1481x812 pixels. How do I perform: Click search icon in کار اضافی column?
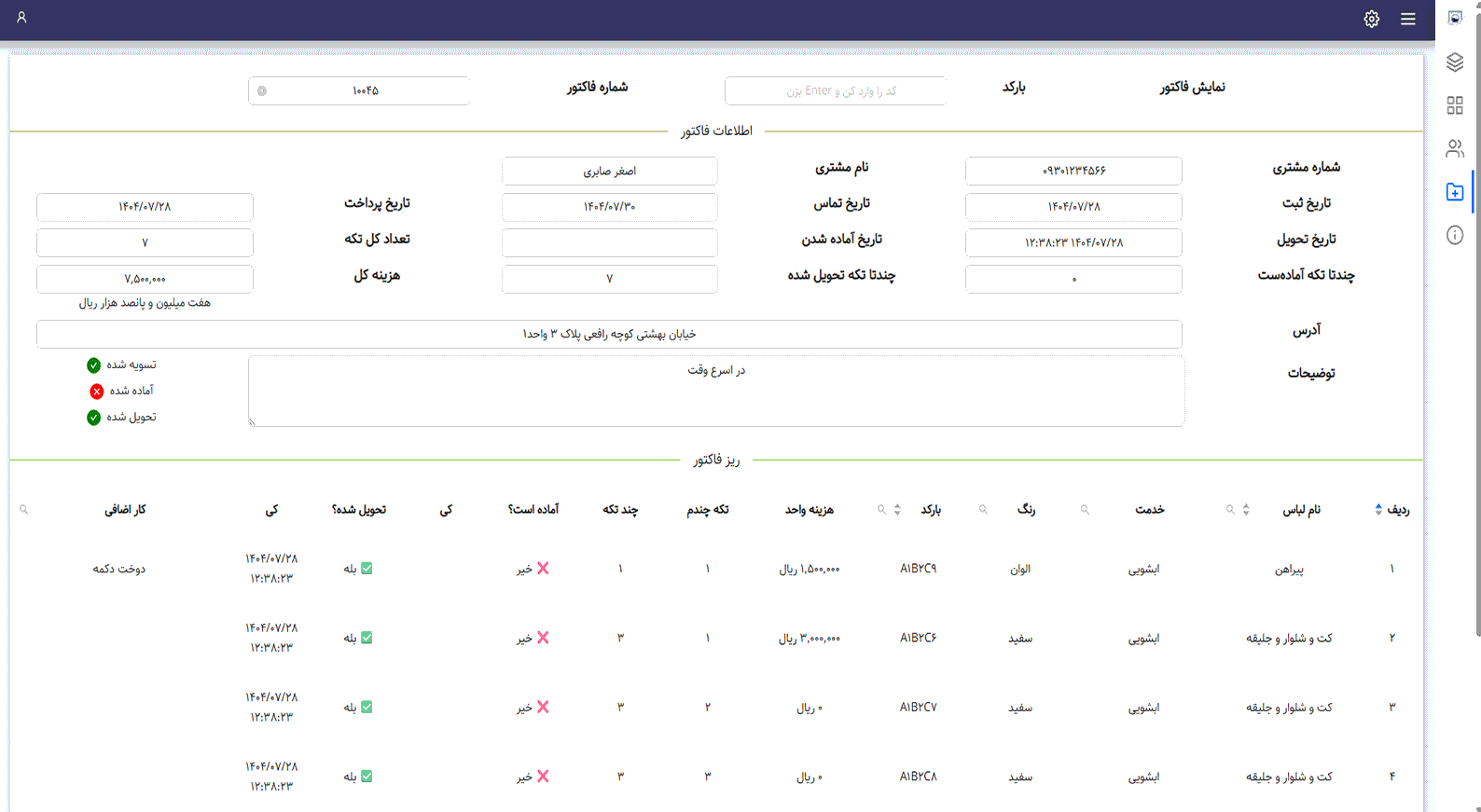pyautogui.click(x=24, y=510)
